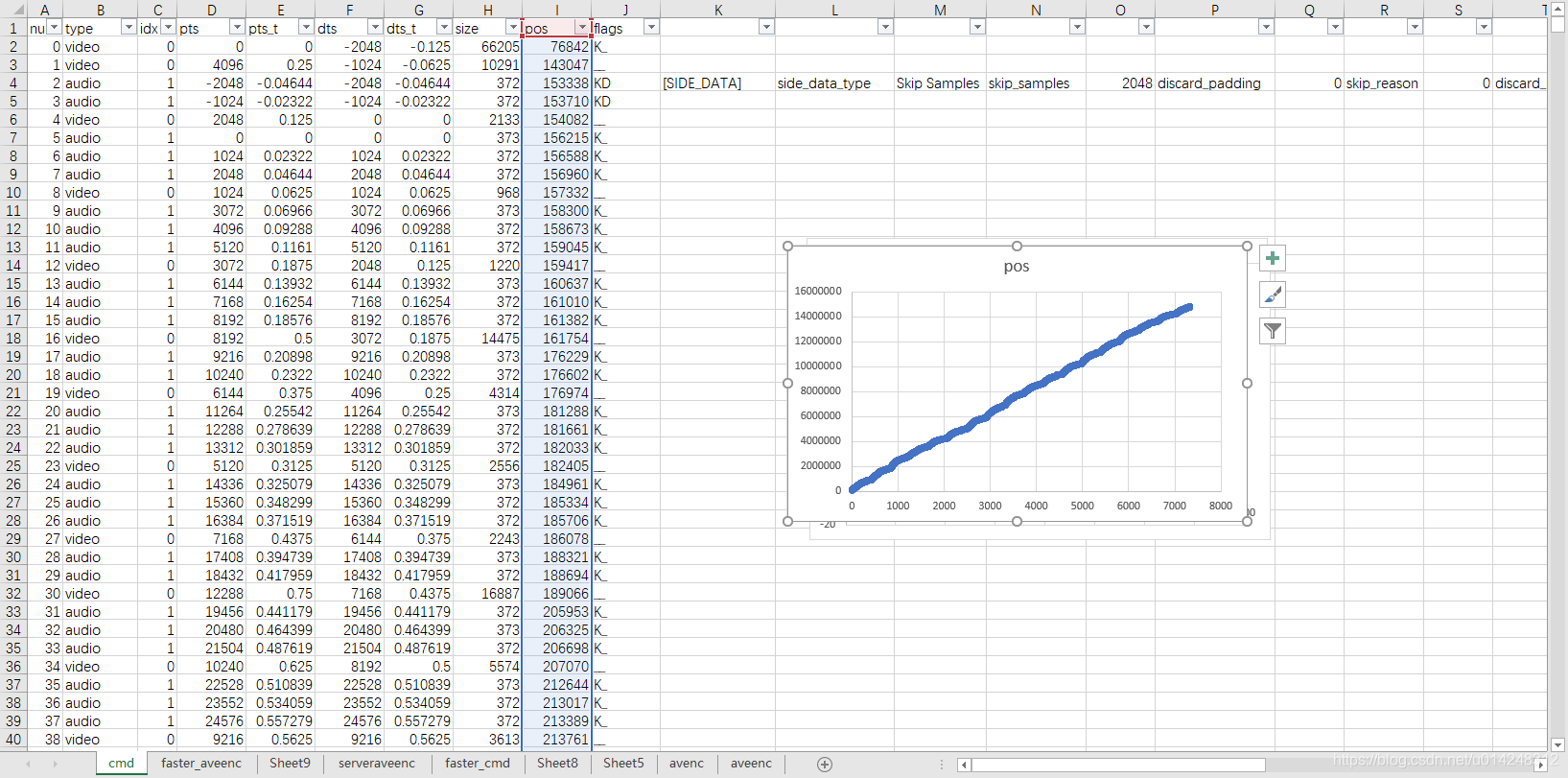Open filter dropdown for idx column

pos(168,28)
